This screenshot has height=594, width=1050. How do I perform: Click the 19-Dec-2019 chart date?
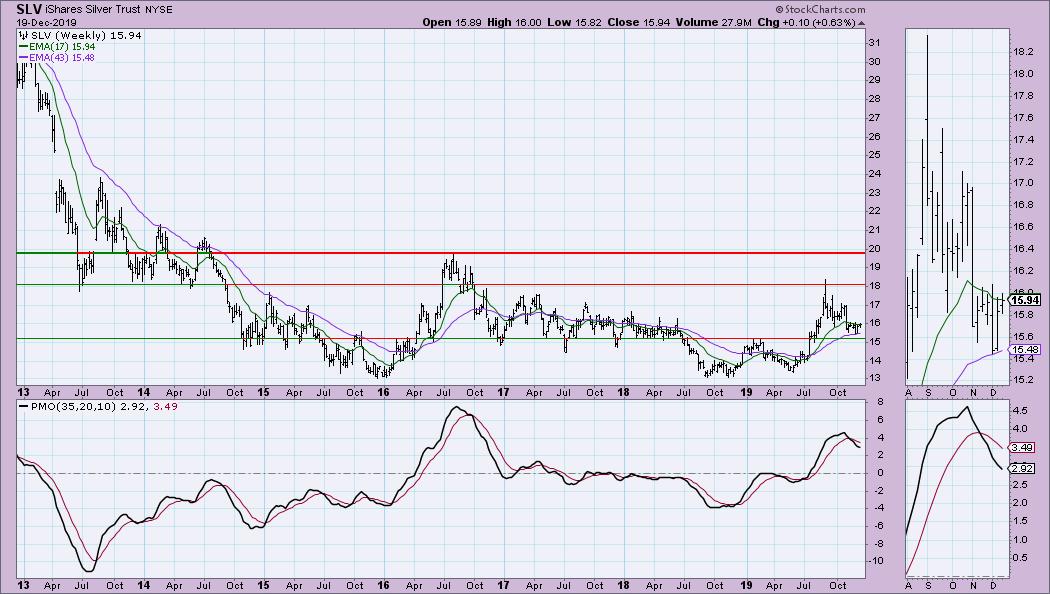46,22
